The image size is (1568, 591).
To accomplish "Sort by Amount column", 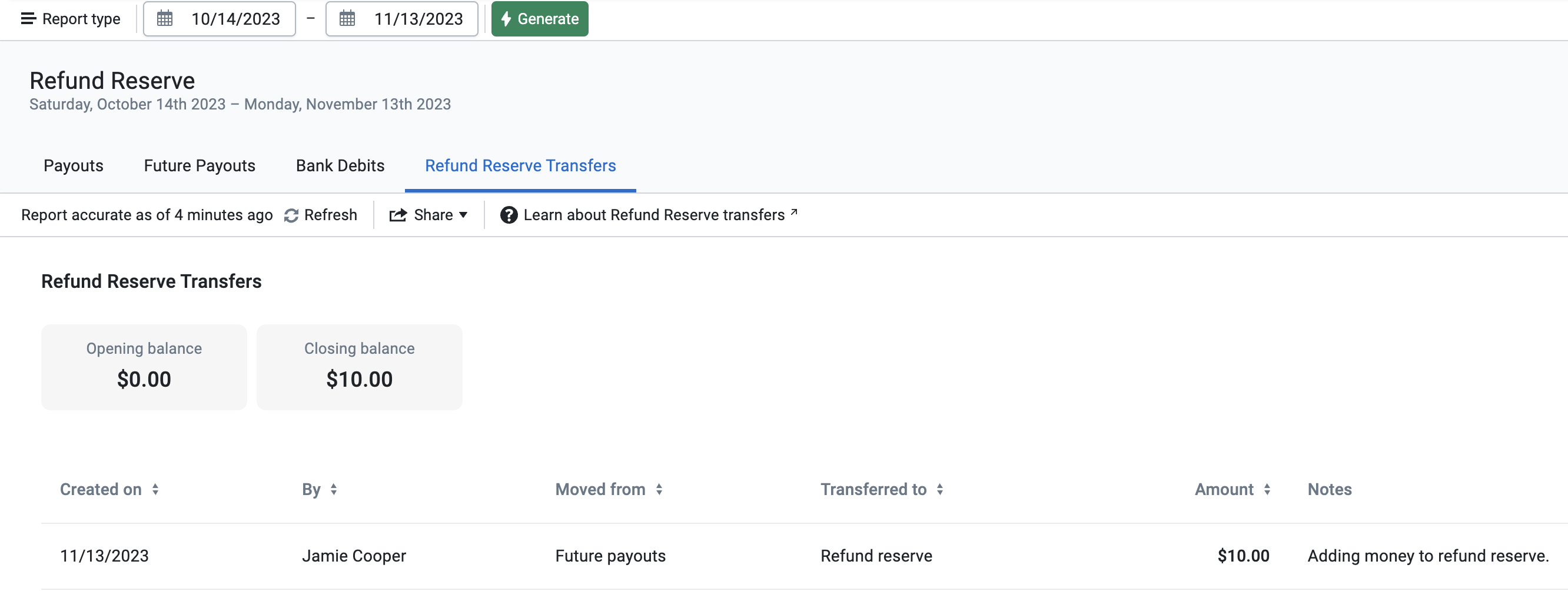I will pos(1233,489).
